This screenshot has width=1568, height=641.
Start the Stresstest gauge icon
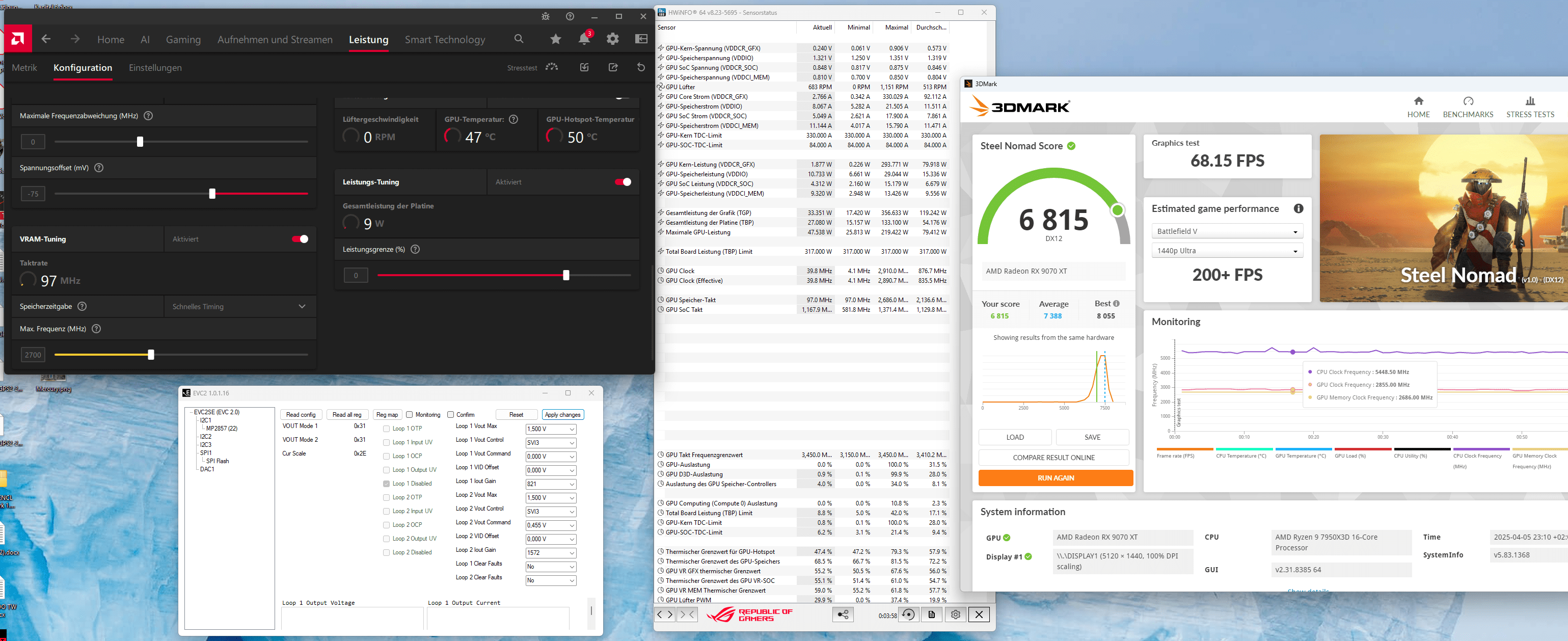pyautogui.click(x=552, y=67)
